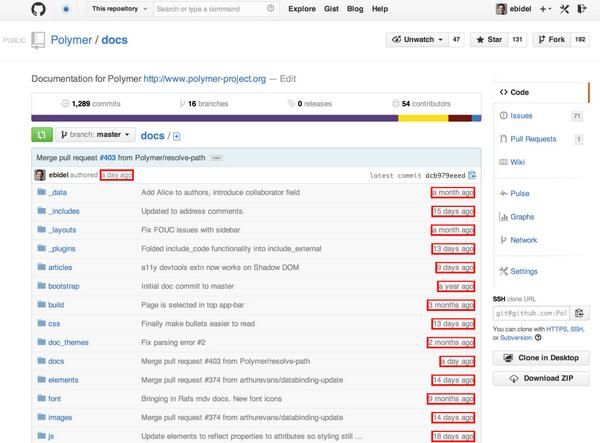The image size is (600, 443).
Task: Star the Polymer docs repository
Action: coord(489,39)
